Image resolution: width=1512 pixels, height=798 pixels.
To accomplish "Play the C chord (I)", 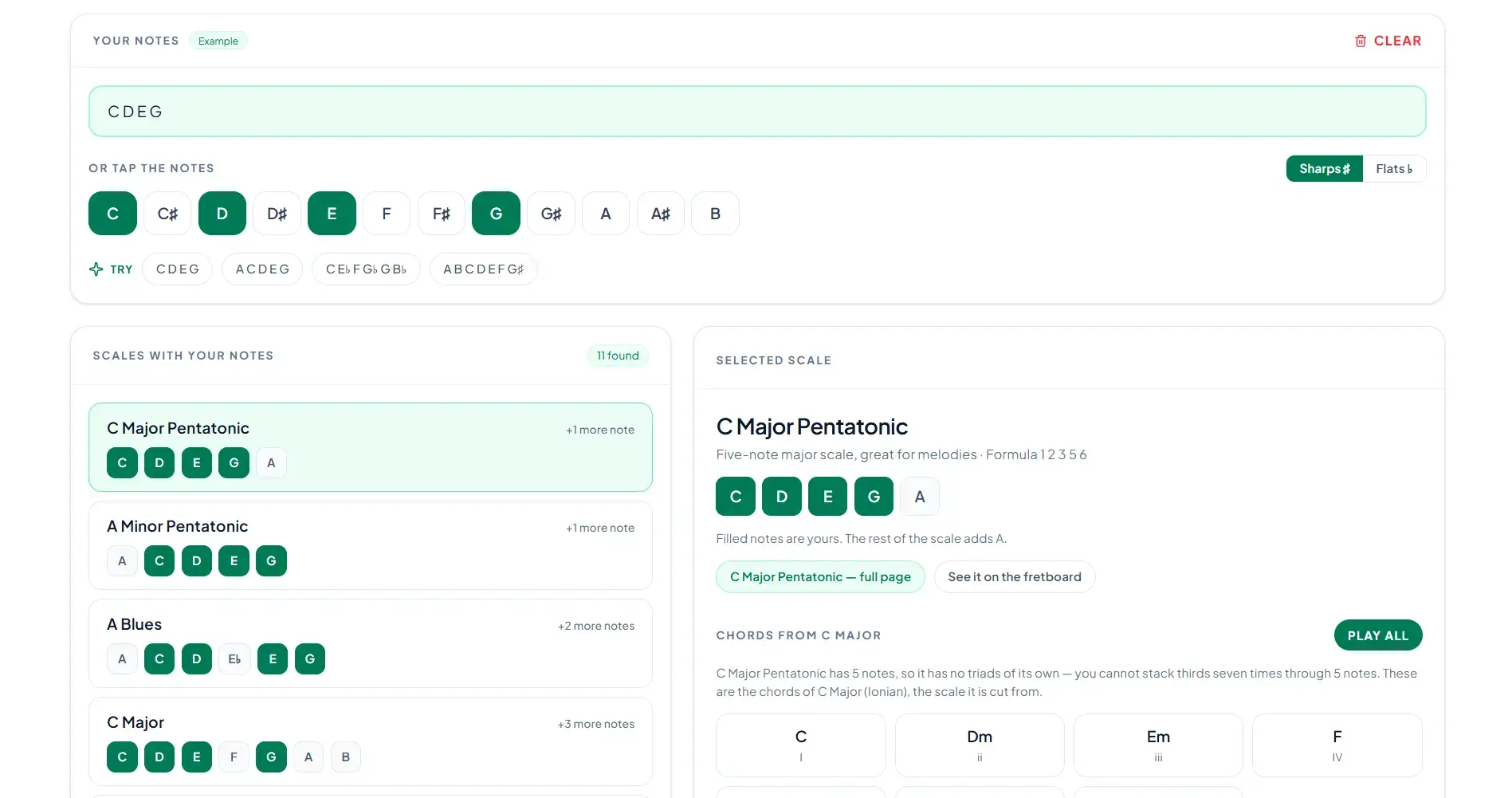I will tap(801, 745).
